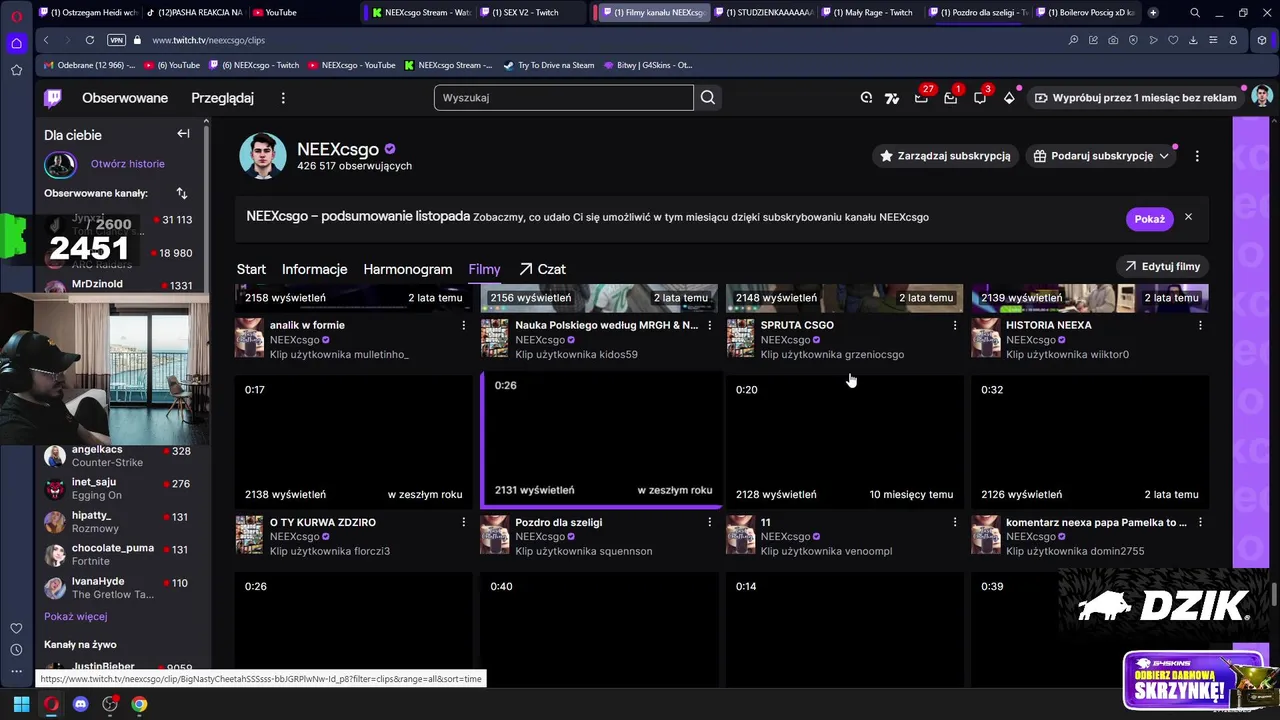This screenshot has width=1280, height=720.
Task: Click Klip użytkownika squennson text
Action: 583,552
